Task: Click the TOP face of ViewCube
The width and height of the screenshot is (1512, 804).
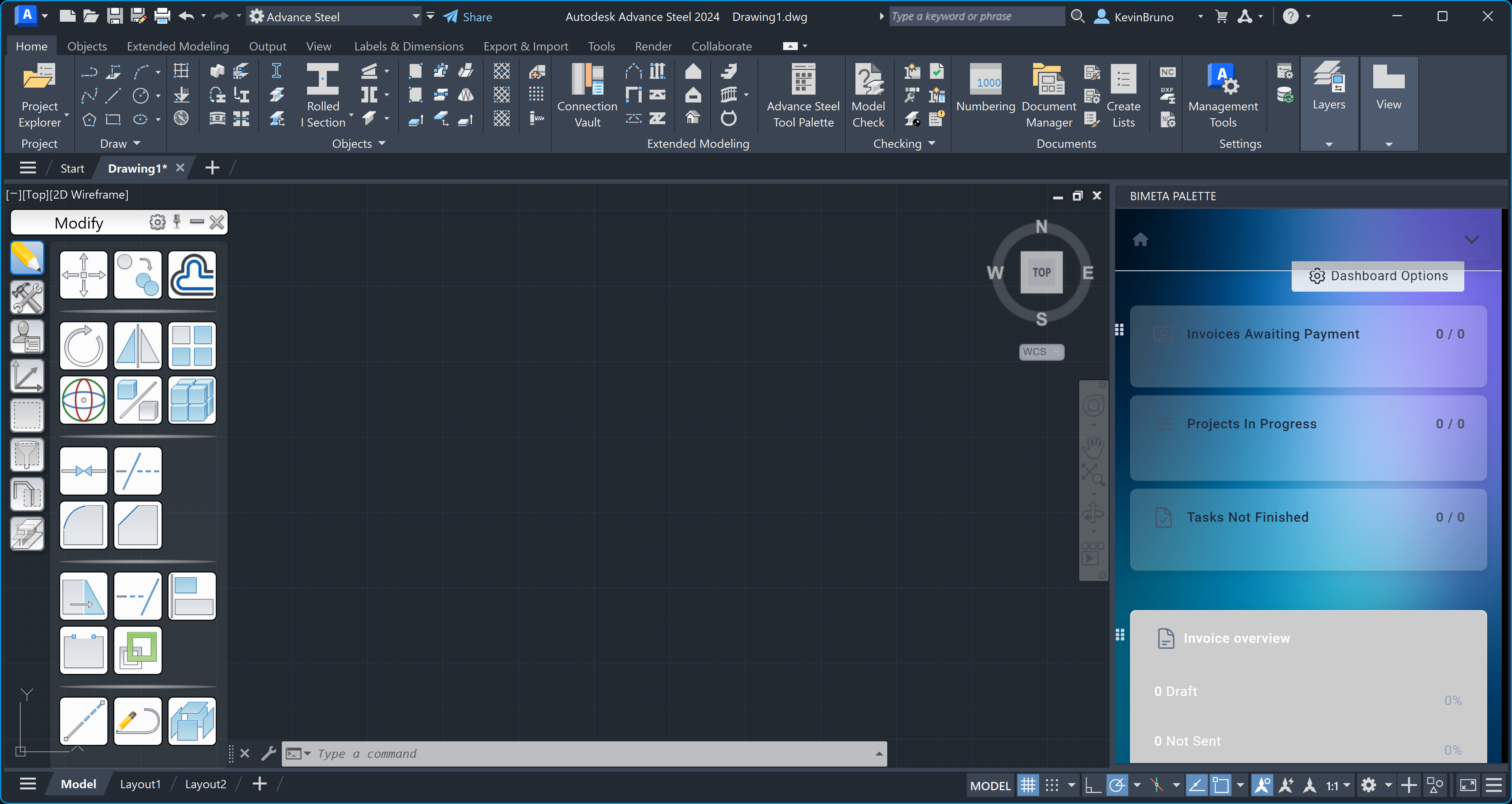Action: coord(1041,272)
